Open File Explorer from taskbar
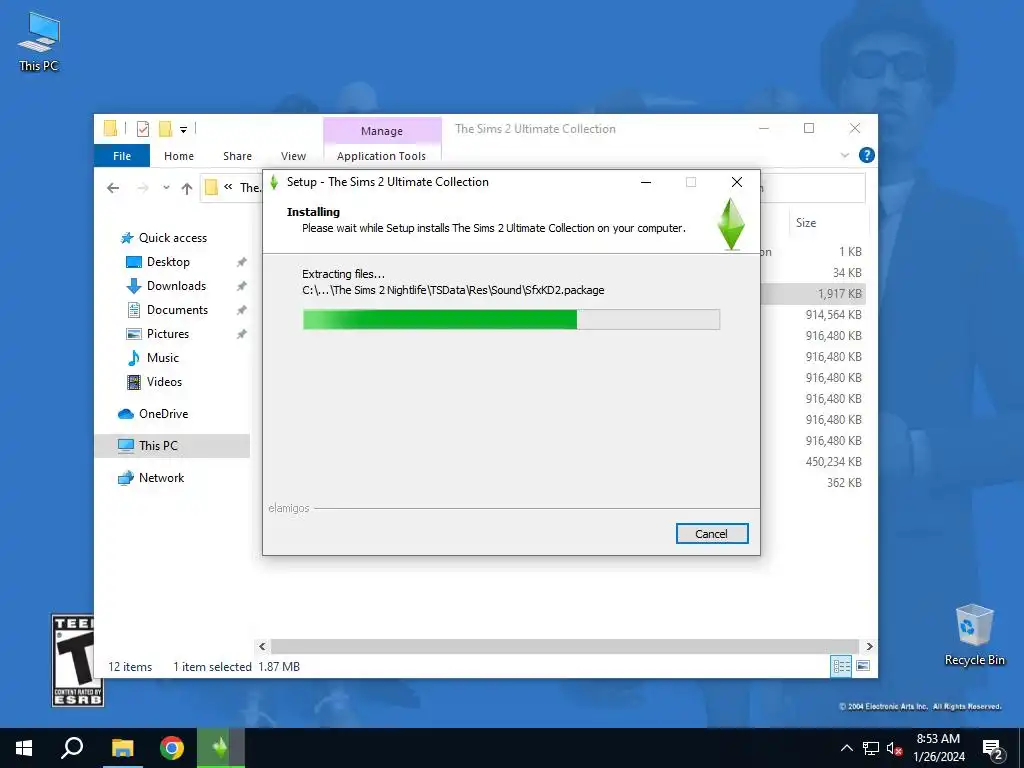Image resolution: width=1024 pixels, height=768 pixels. click(x=122, y=748)
